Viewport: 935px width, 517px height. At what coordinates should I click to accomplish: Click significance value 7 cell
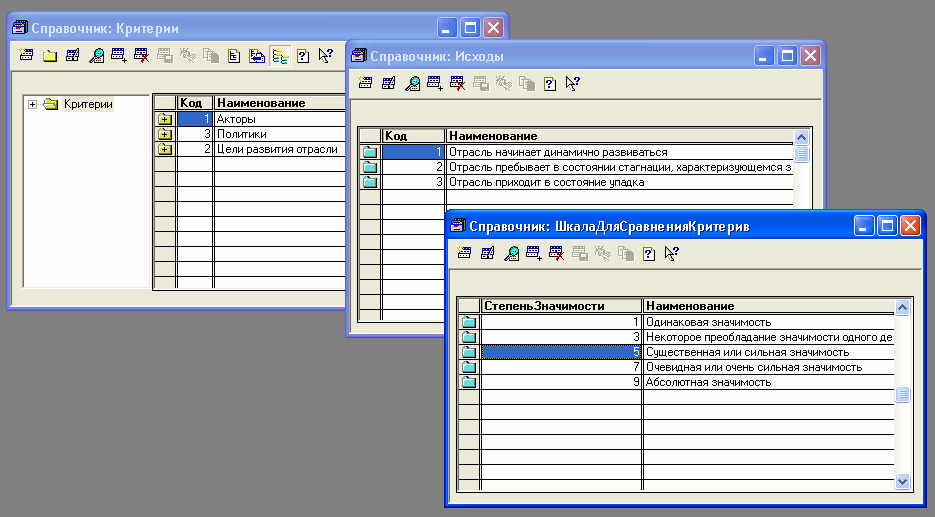(x=561, y=367)
